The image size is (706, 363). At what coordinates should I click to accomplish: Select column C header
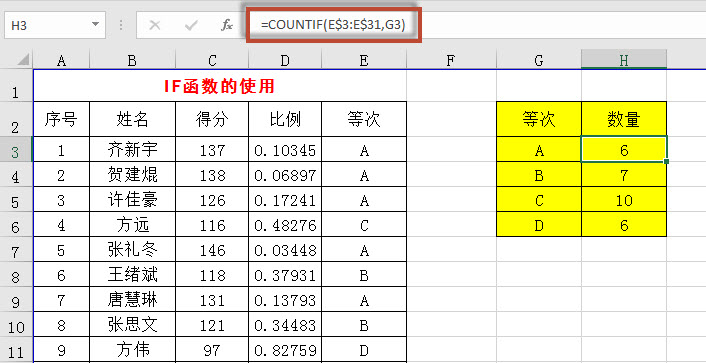[x=212, y=60]
